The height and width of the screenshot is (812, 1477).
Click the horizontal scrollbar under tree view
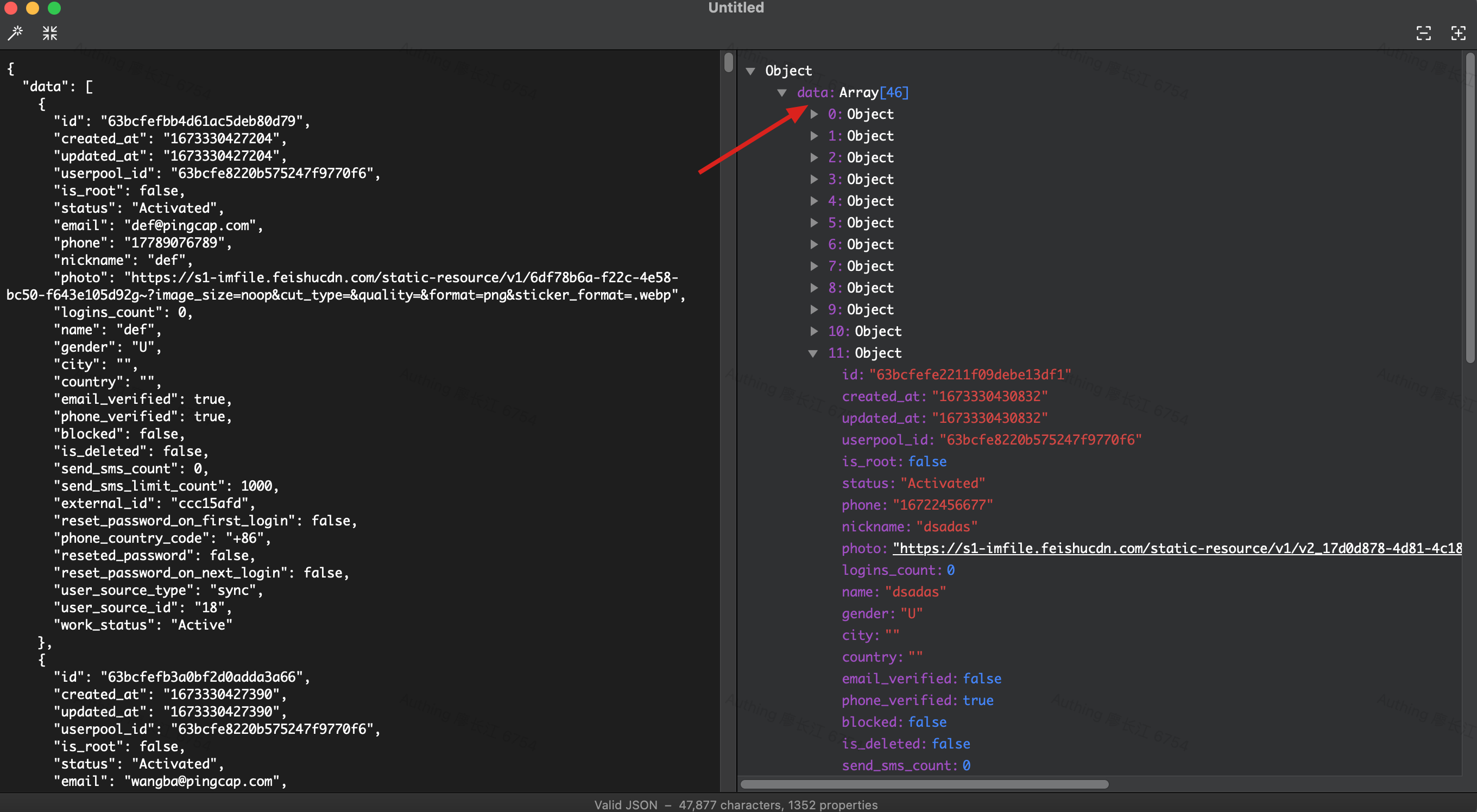click(x=924, y=784)
